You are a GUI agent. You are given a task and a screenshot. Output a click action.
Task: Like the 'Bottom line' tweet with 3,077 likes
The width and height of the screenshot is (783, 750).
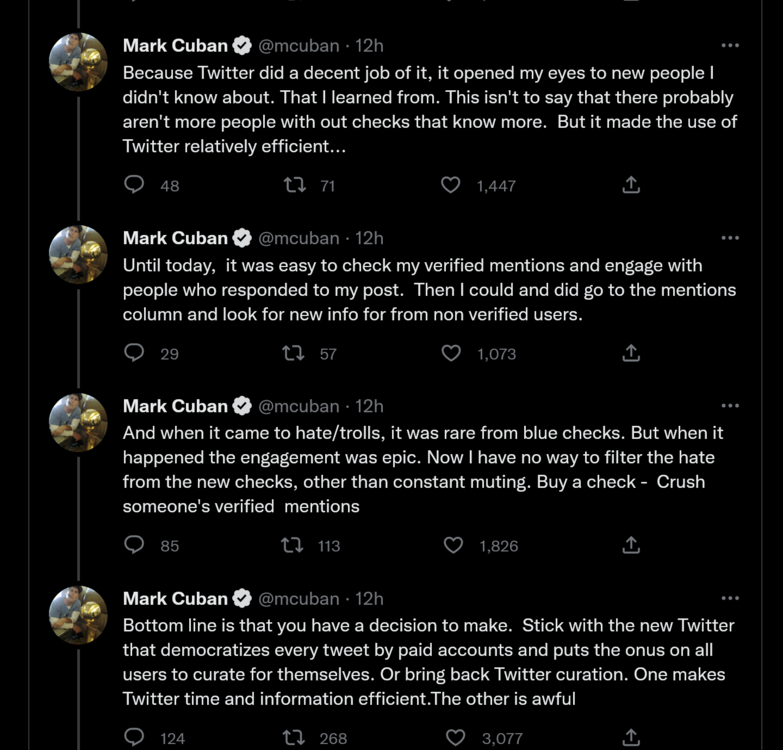[453, 738]
